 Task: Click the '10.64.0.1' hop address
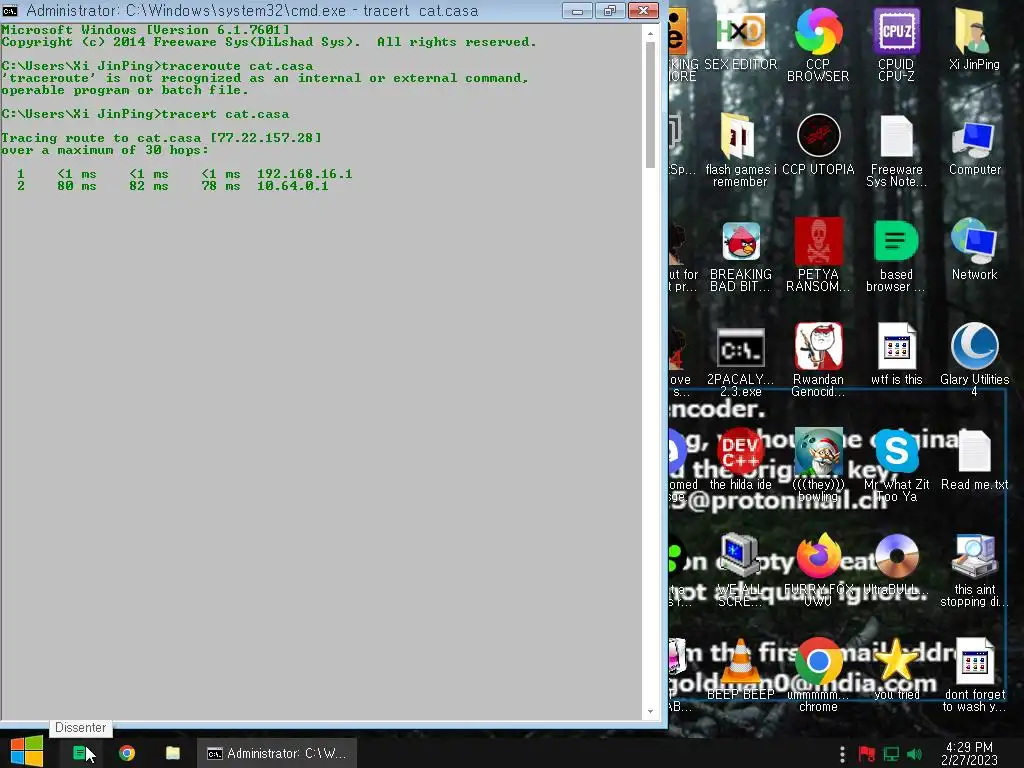click(293, 185)
